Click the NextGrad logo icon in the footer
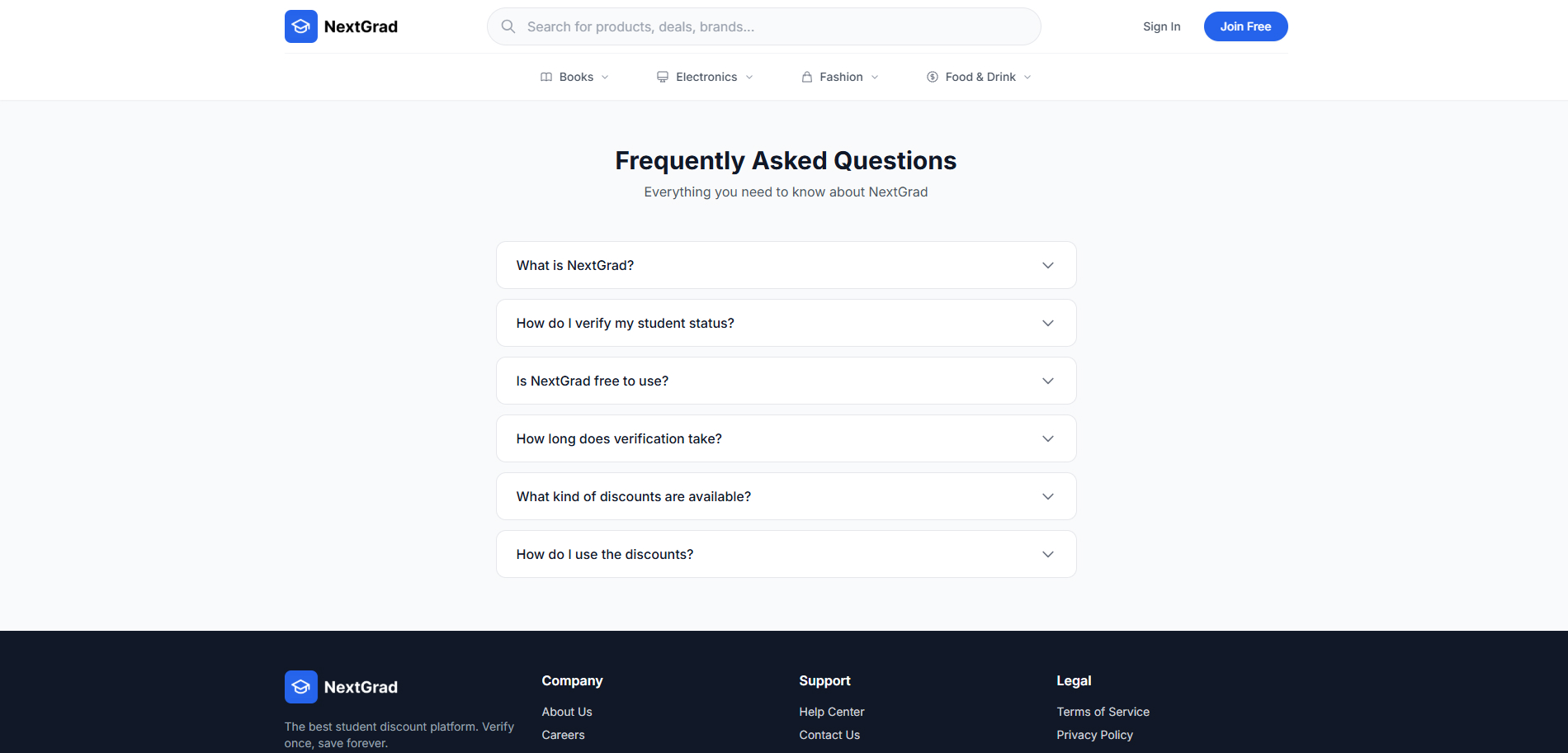Viewport: 1568px width, 753px height. pos(300,686)
